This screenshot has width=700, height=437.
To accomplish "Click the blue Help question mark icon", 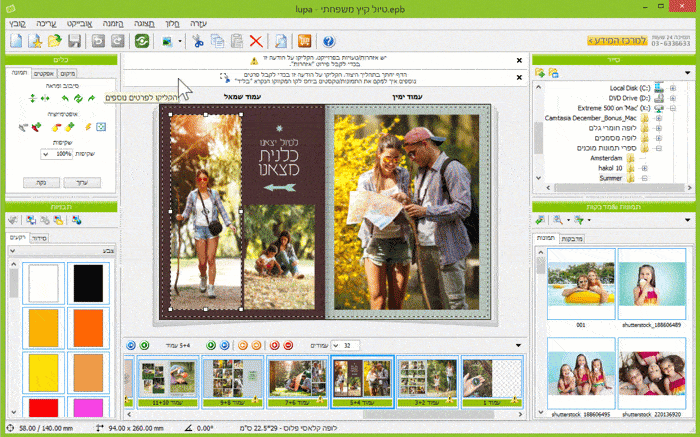I will pos(329,41).
